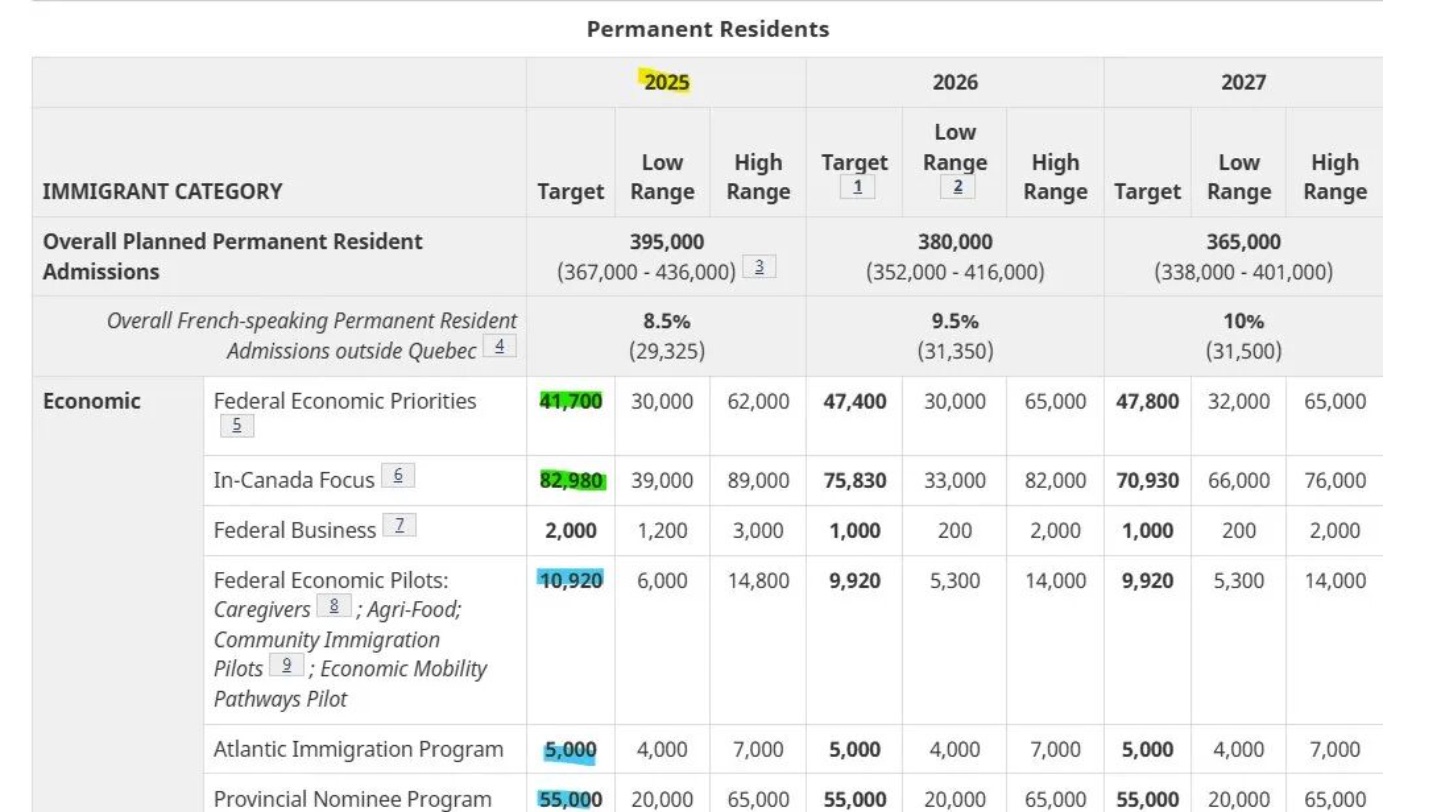Click the blue-highlighted 55,000 Provincial Nominee target
The height and width of the screenshot is (812, 1444).
pos(571,799)
